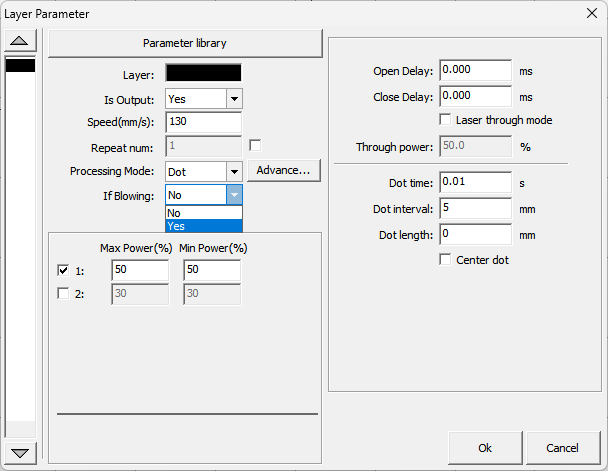Image resolution: width=608 pixels, height=471 pixels.
Task: Expand the Processing Mode dropdown
Action: coord(233,172)
